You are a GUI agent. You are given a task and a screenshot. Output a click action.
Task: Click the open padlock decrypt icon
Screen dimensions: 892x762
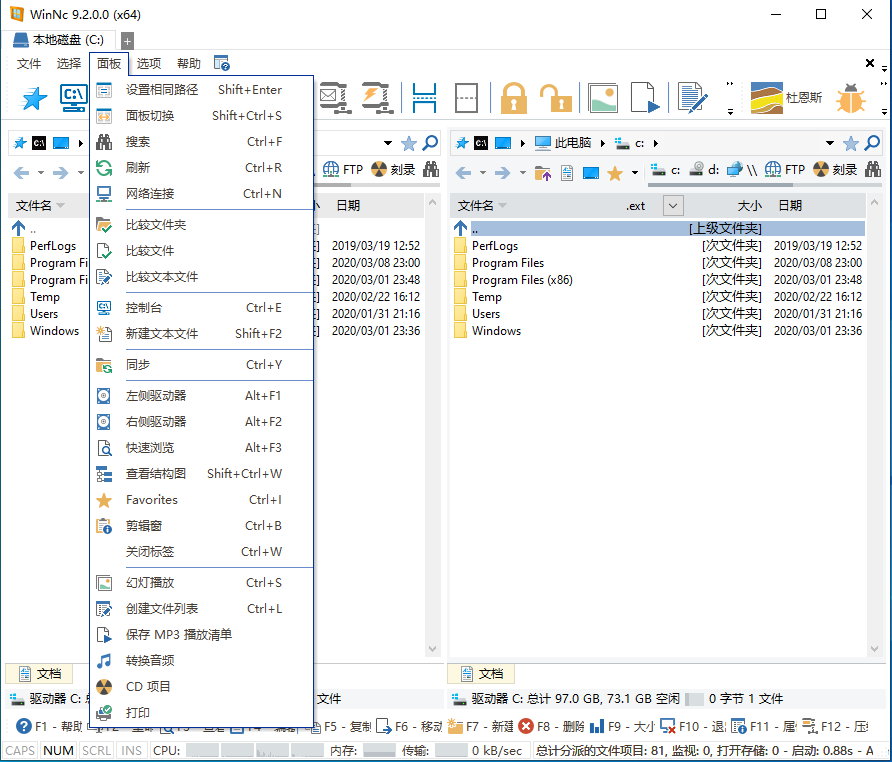(555, 98)
